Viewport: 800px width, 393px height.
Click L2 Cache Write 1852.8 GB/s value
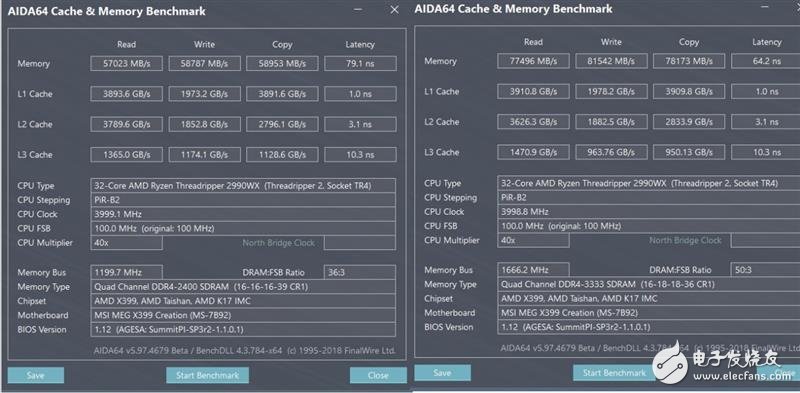(204, 124)
